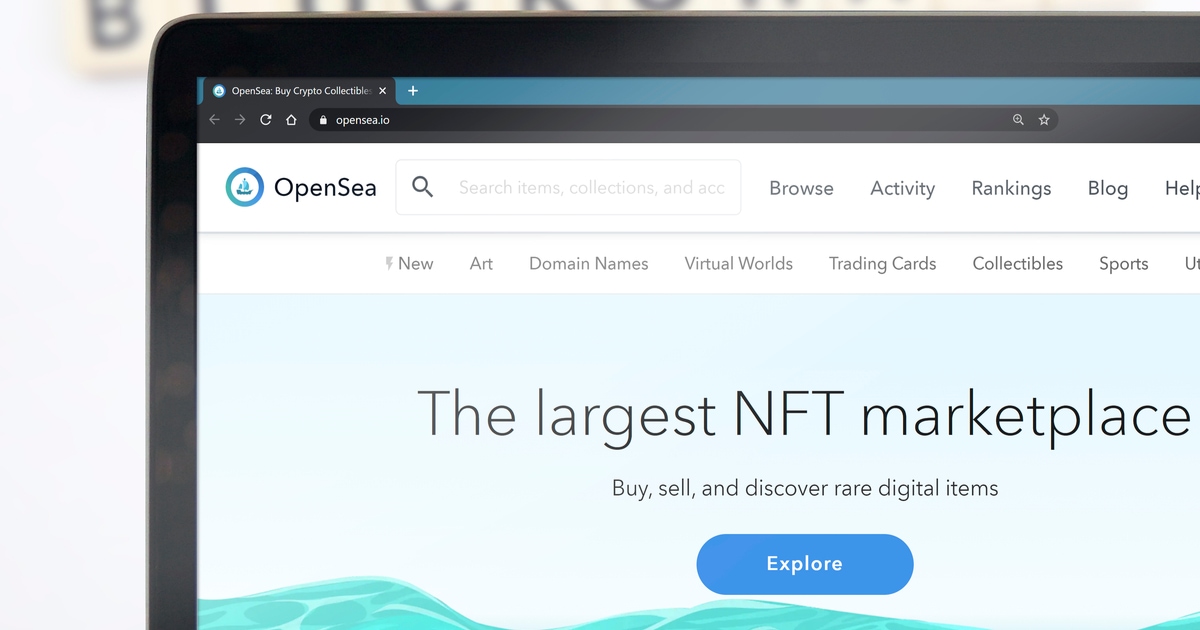Open the Activity page
This screenshot has height=630, width=1200.
[x=902, y=188]
